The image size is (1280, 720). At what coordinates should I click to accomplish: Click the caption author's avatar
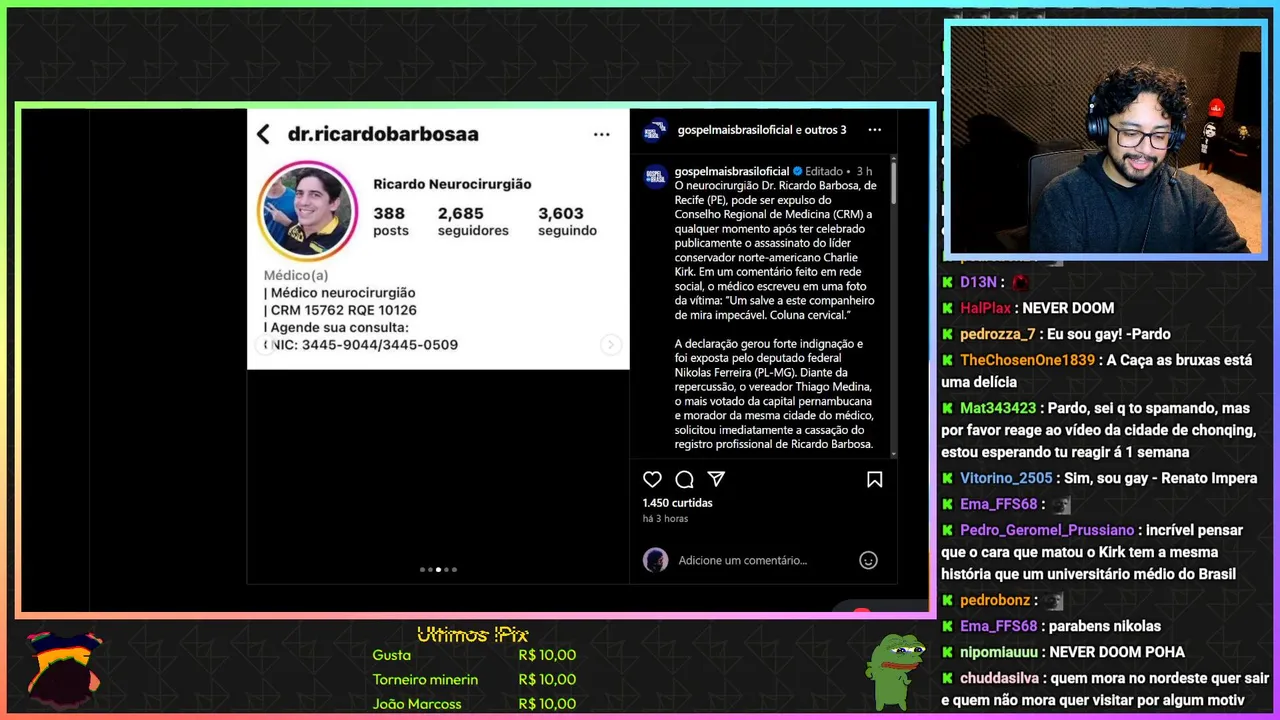click(x=655, y=176)
